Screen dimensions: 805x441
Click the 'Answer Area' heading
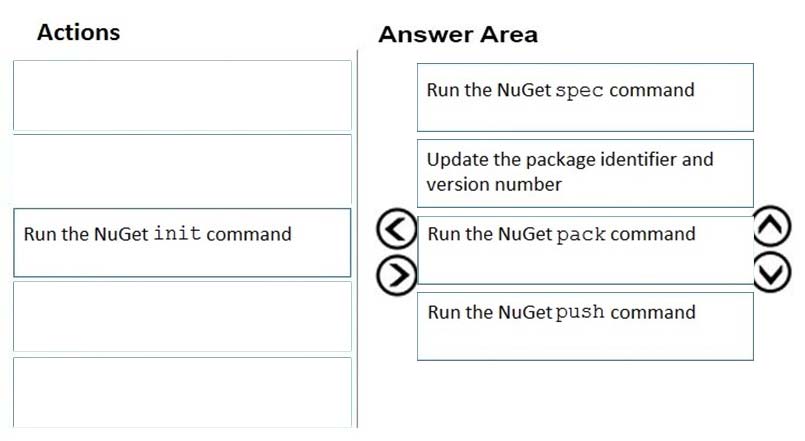click(458, 35)
